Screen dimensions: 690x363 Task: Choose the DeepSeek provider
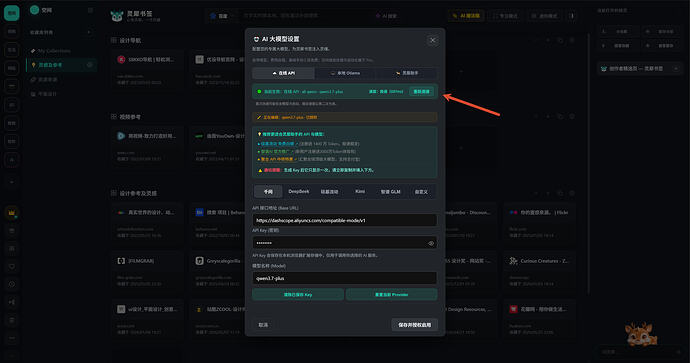(299, 191)
